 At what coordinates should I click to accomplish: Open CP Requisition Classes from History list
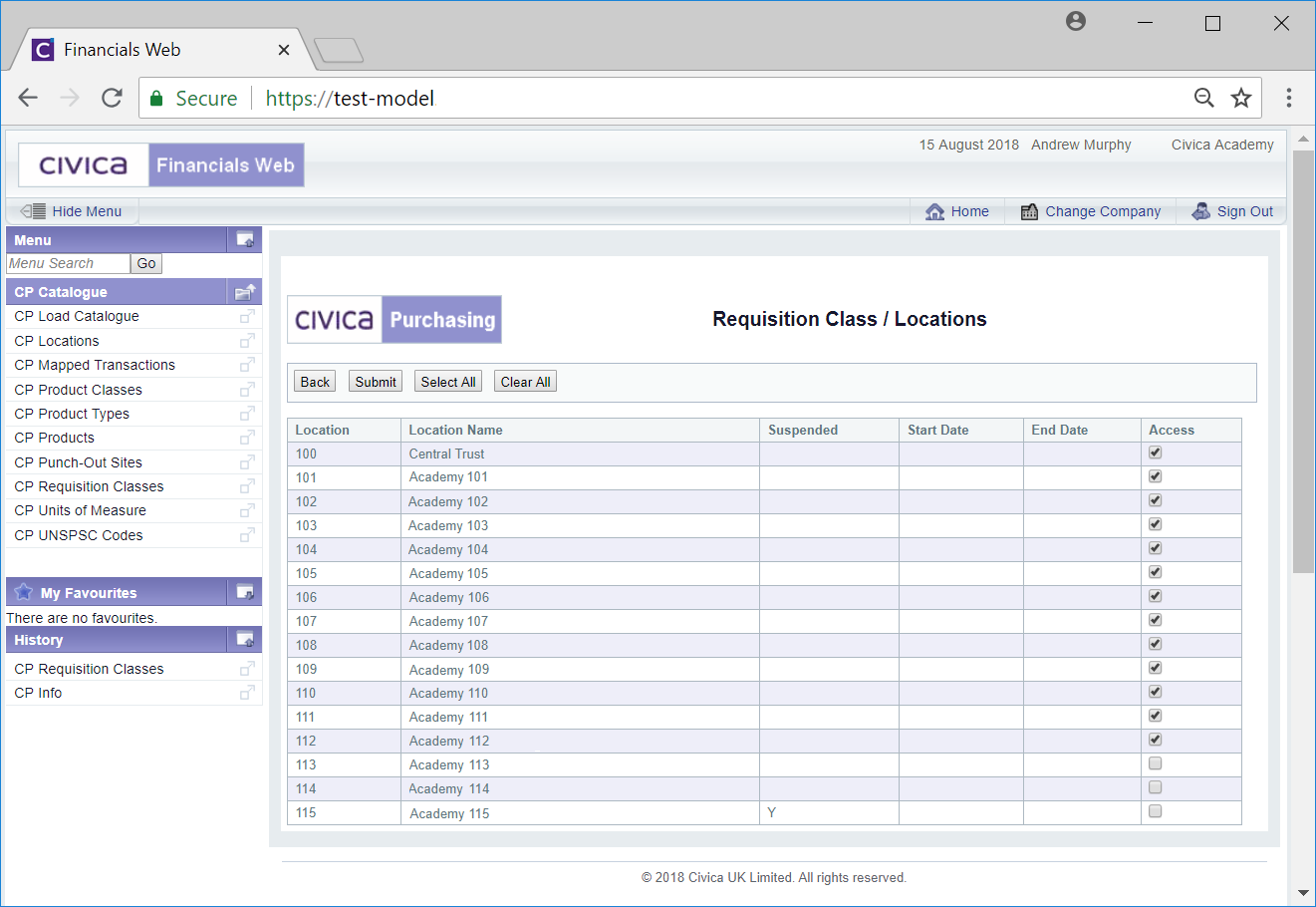pyautogui.click(x=89, y=669)
